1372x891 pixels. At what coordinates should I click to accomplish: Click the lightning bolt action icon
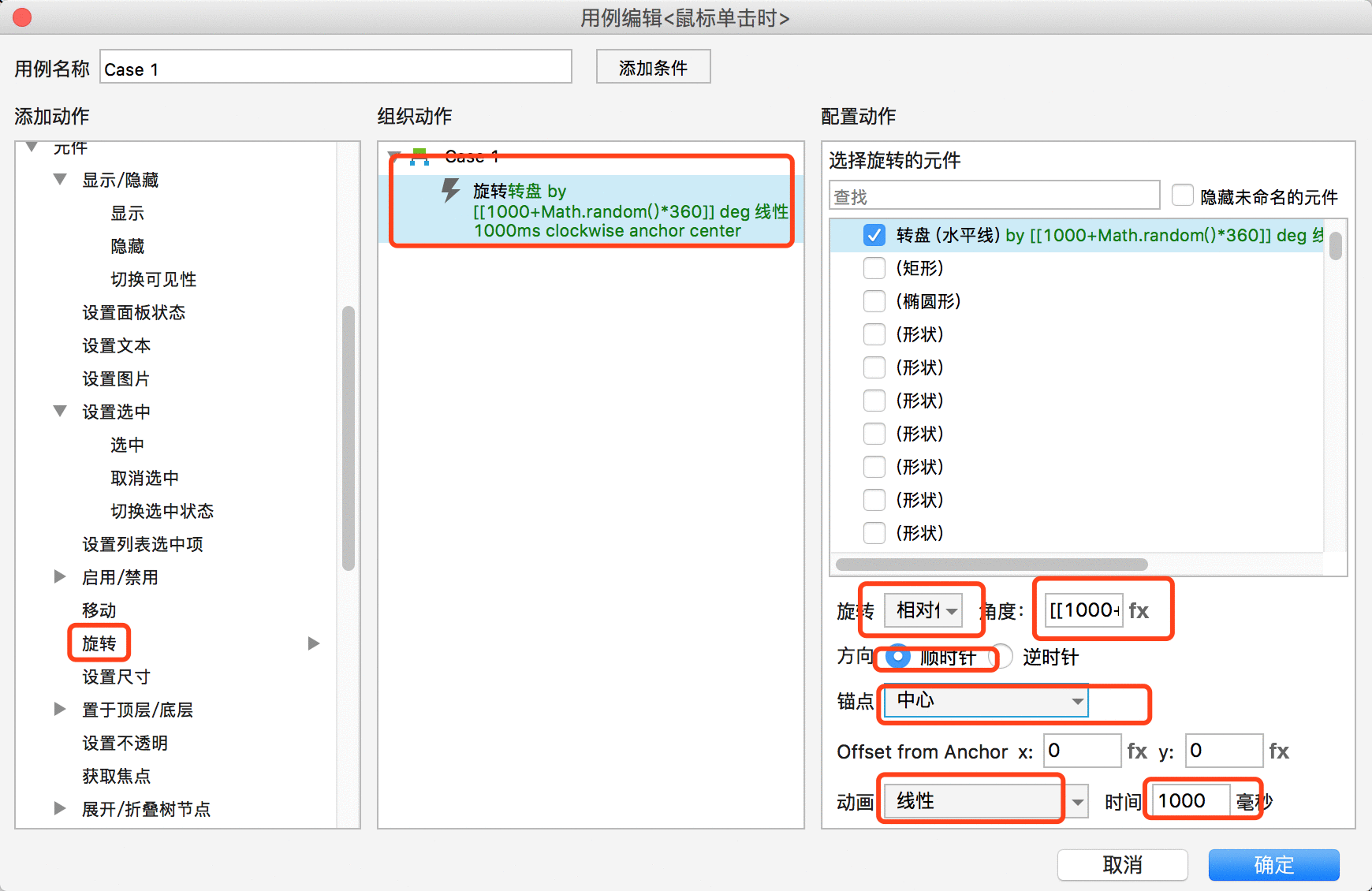pos(450,190)
